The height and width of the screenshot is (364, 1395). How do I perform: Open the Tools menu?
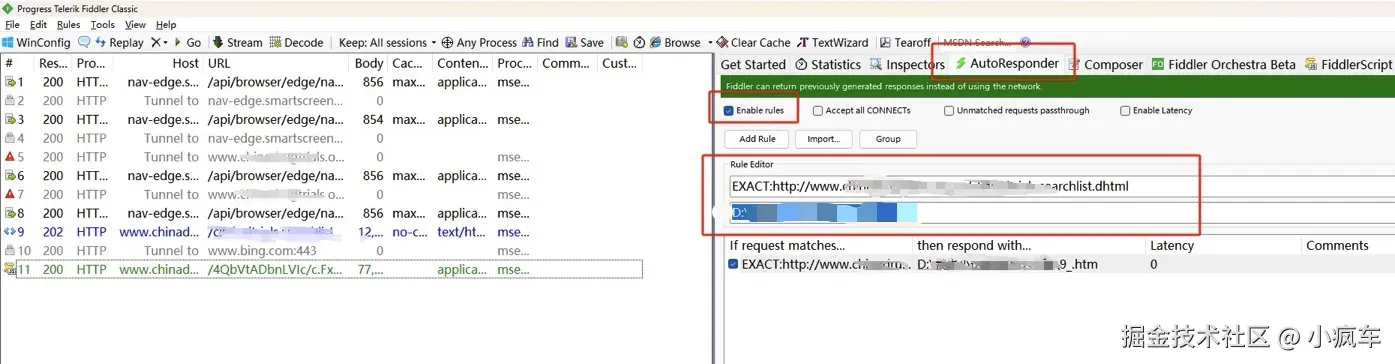pos(103,25)
